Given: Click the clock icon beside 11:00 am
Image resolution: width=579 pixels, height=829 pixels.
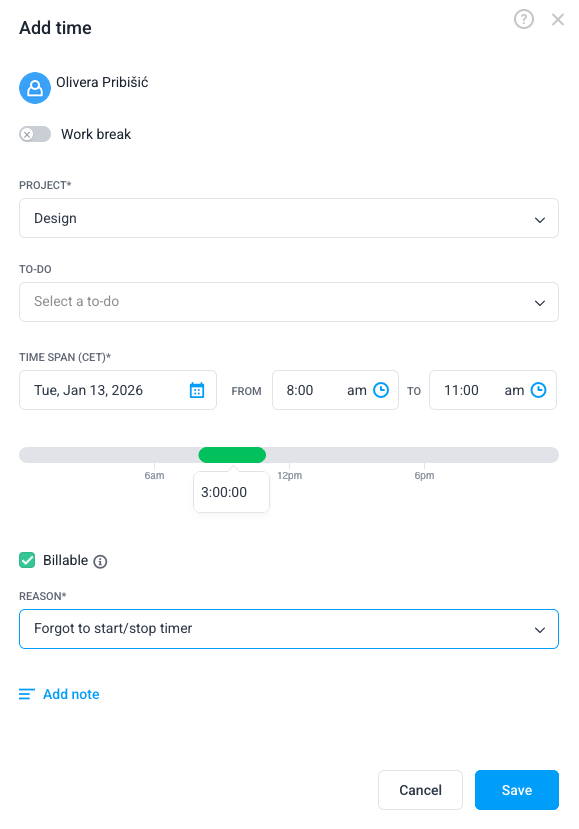Looking at the screenshot, I should 537,390.
